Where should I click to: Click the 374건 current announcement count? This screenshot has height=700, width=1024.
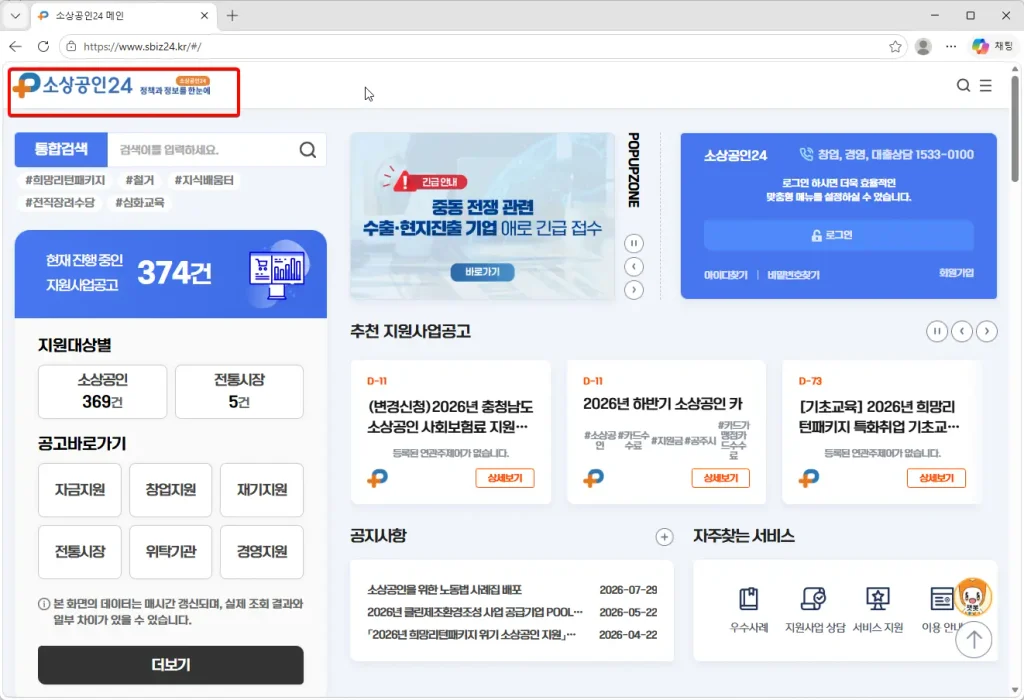174,273
